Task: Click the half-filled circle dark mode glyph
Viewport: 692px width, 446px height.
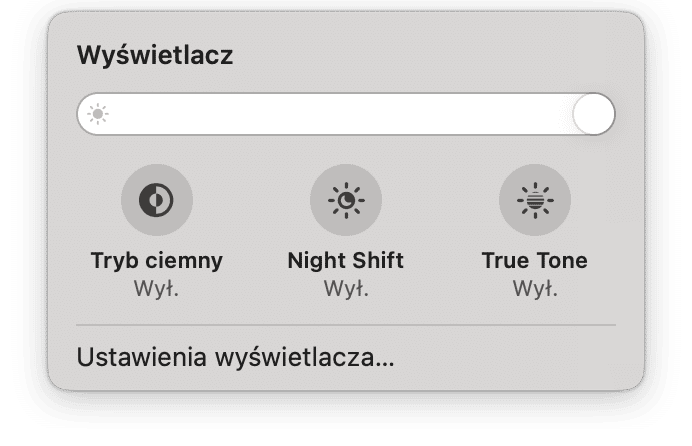Action: pos(156,200)
